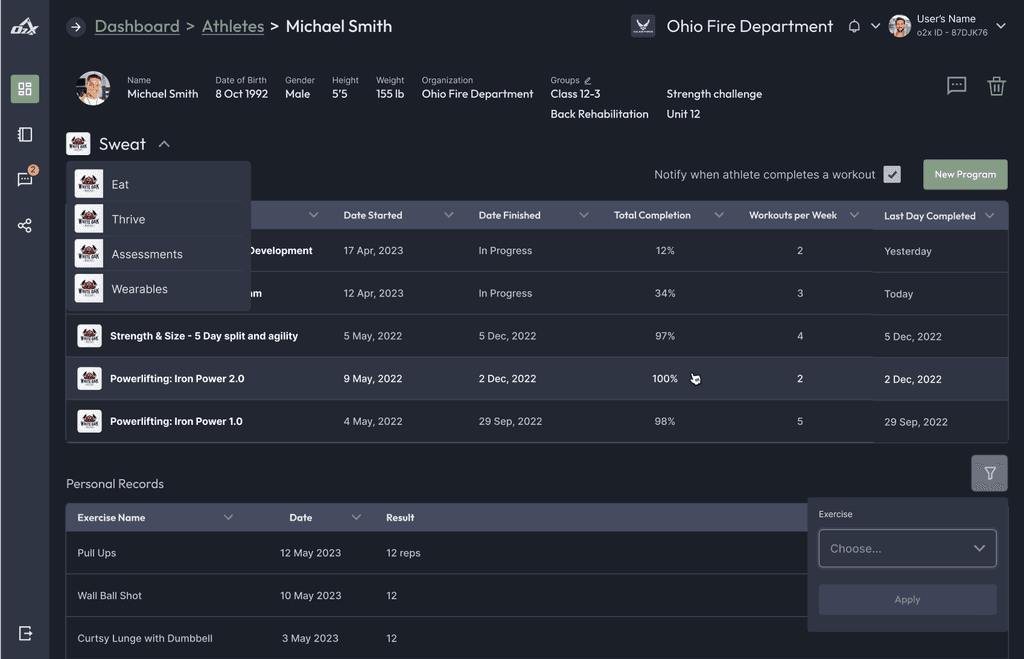This screenshot has width=1024, height=659.
Task: Sort Personal Records by Date chevron
Action: (356, 517)
